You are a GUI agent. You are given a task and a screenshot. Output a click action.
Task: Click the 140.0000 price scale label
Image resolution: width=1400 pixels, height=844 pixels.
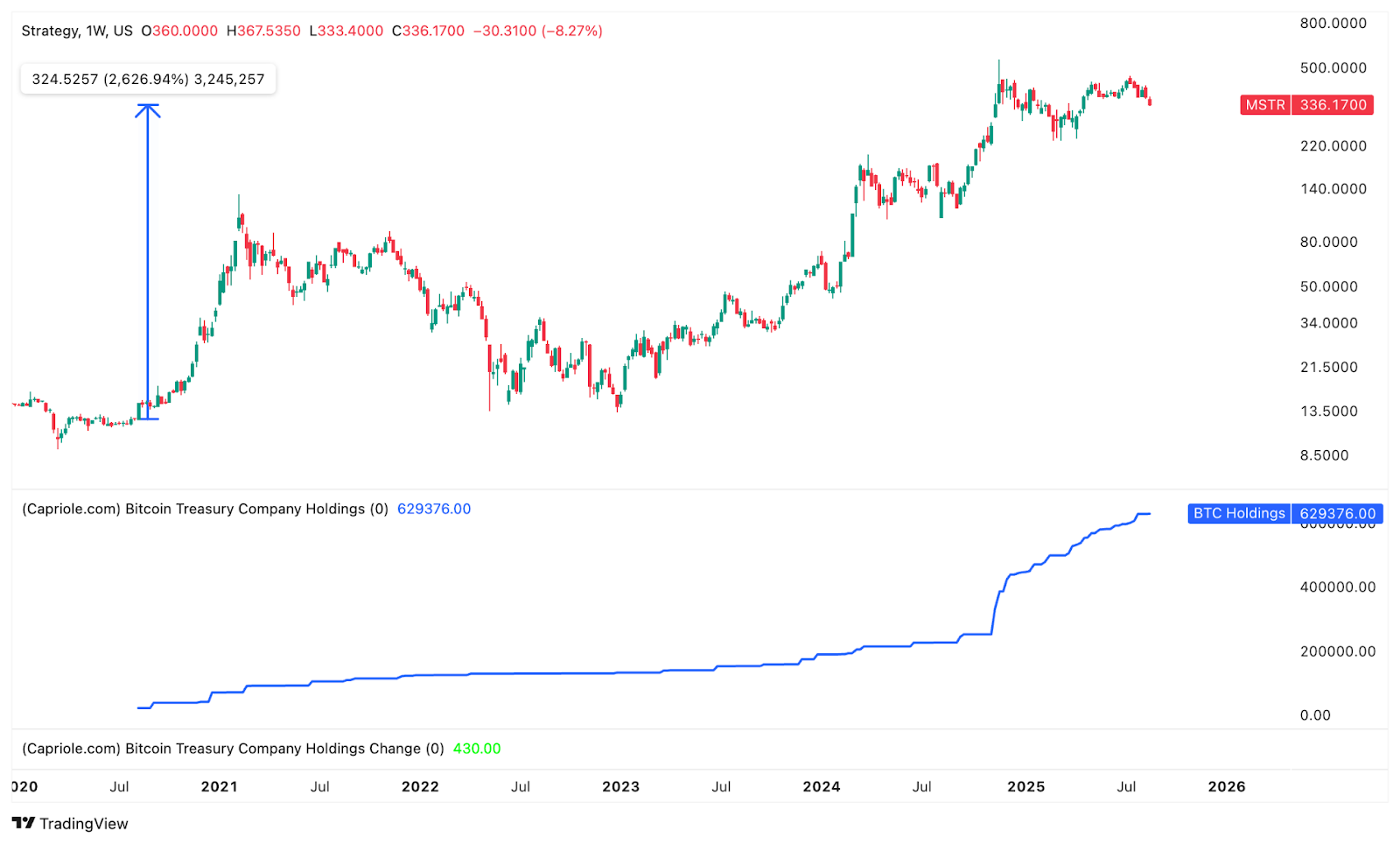point(1333,189)
